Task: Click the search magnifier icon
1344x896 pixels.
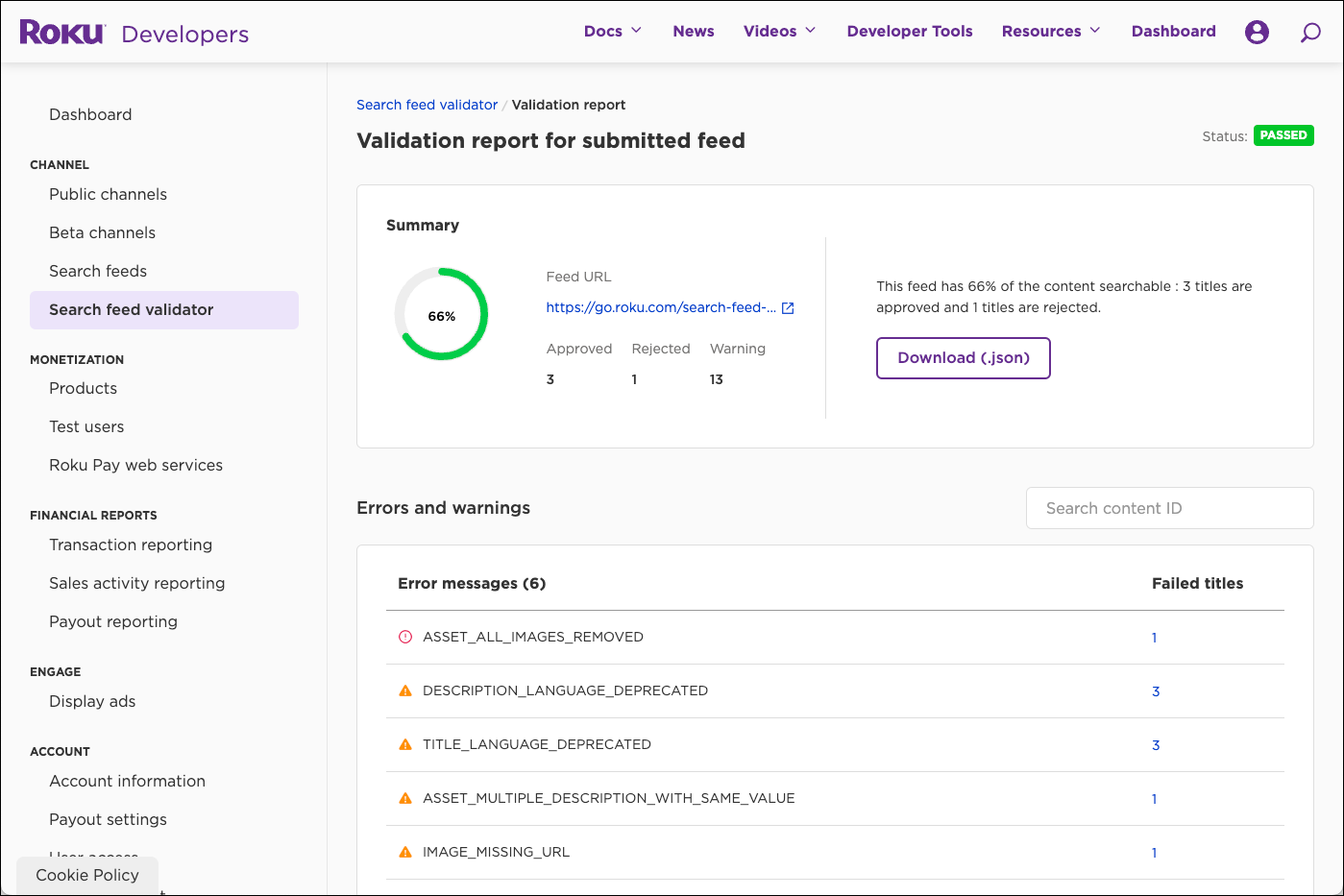Action: [1310, 32]
